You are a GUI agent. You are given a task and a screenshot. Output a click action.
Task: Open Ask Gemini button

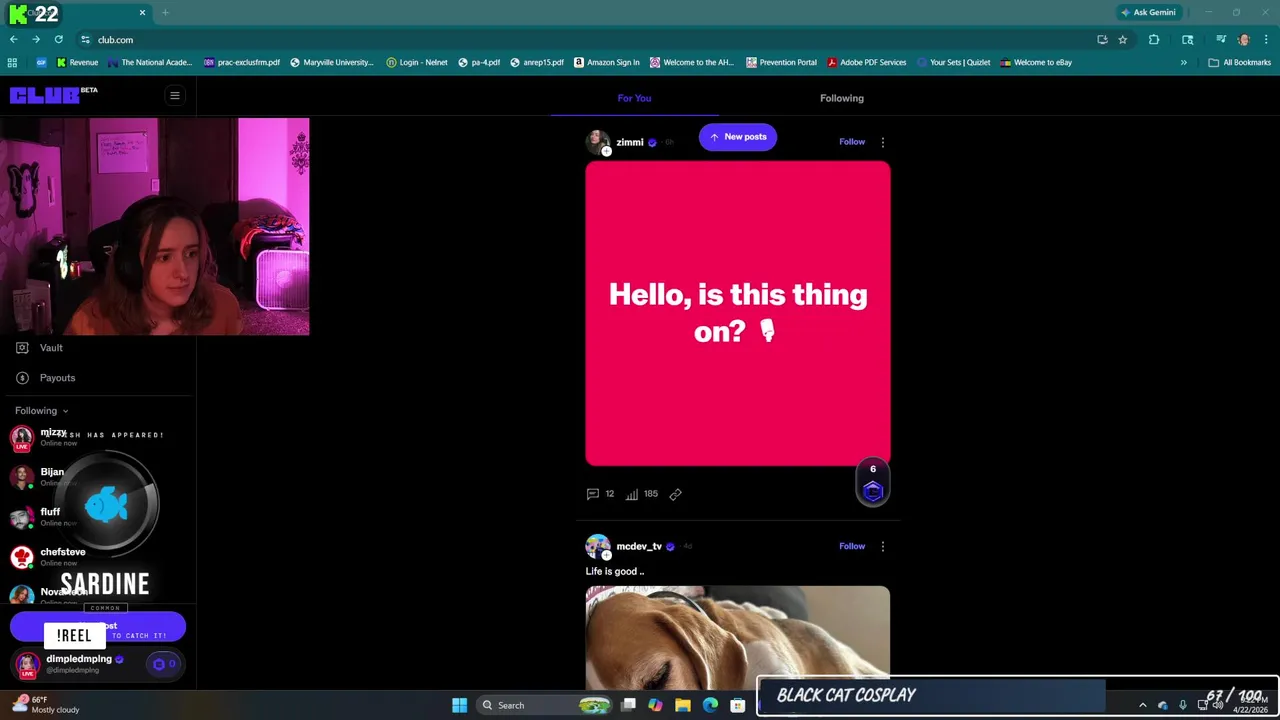pos(1148,13)
